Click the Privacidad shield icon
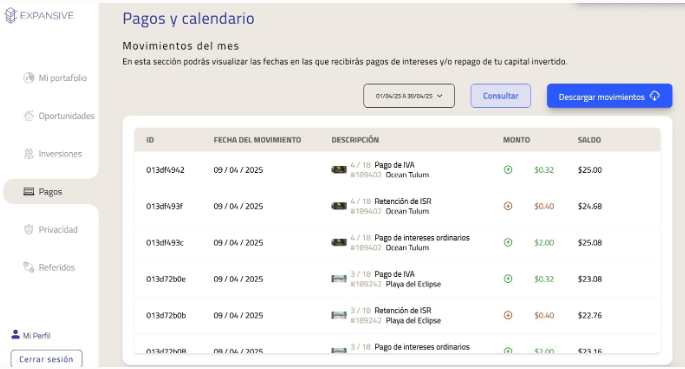685x369 pixels. 29,229
